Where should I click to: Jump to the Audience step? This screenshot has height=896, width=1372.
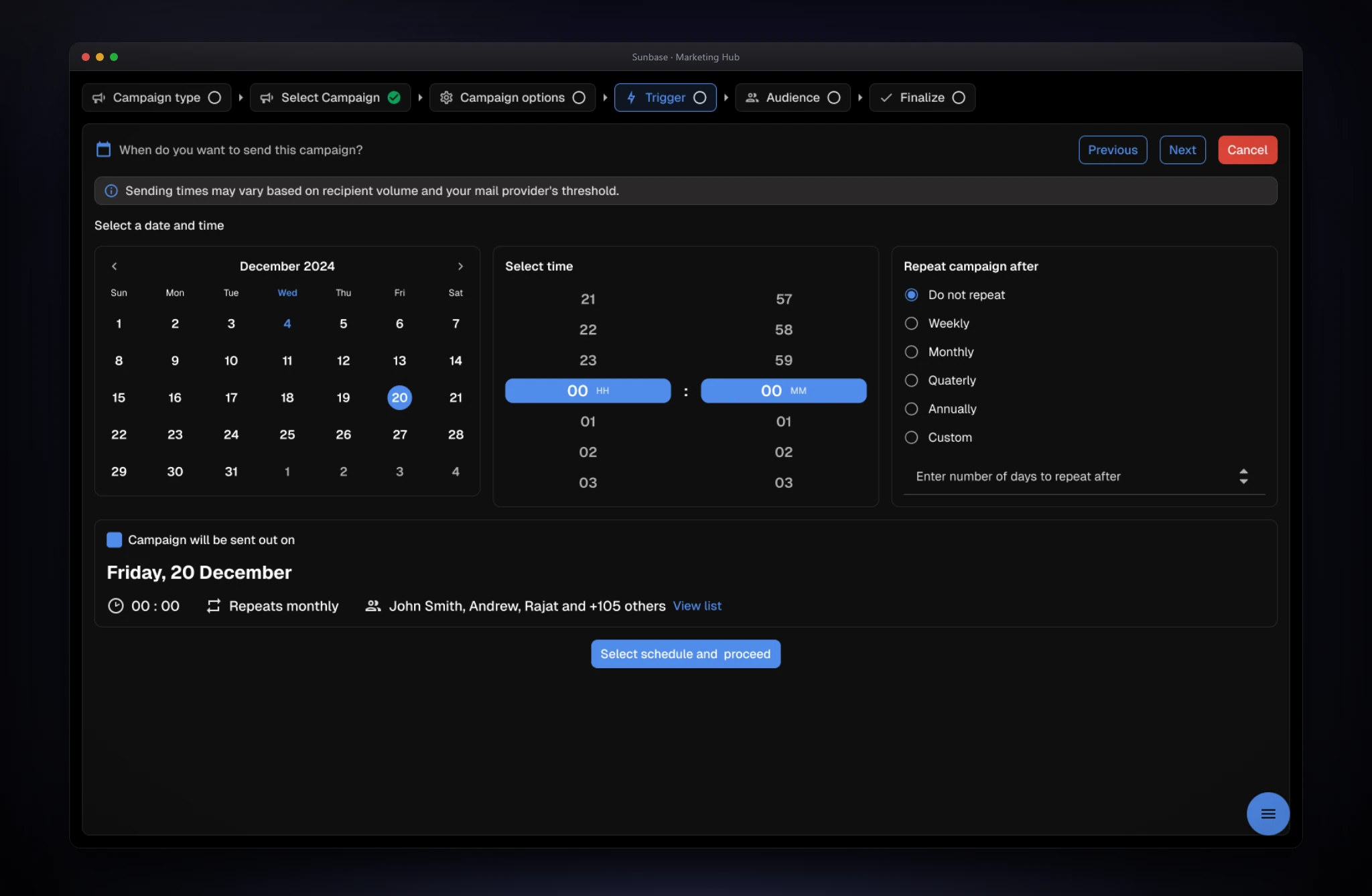click(793, 98)
